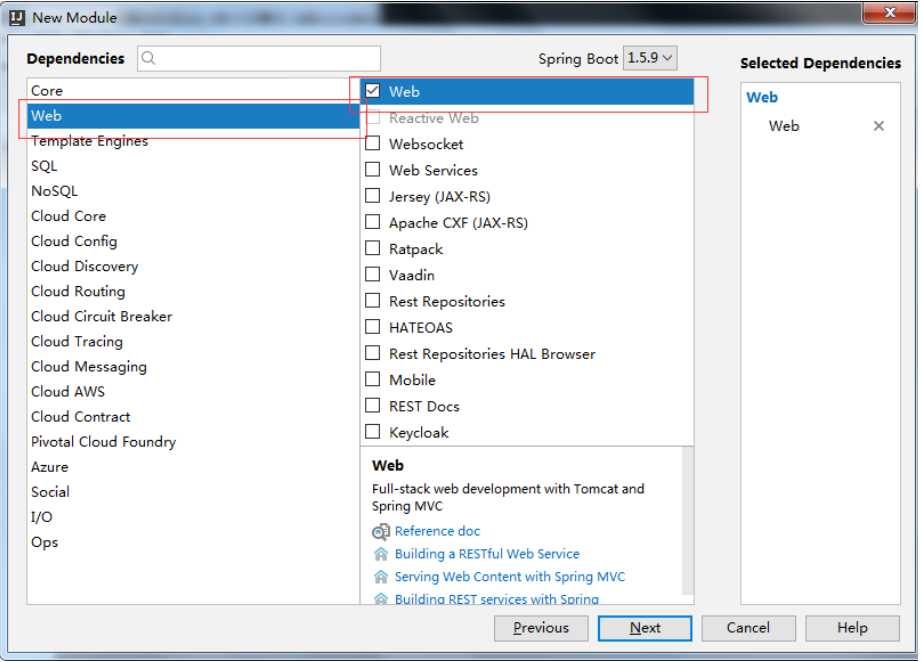
Task: Select Pivotal Cloud Foundry category
Action: point(193,442)
